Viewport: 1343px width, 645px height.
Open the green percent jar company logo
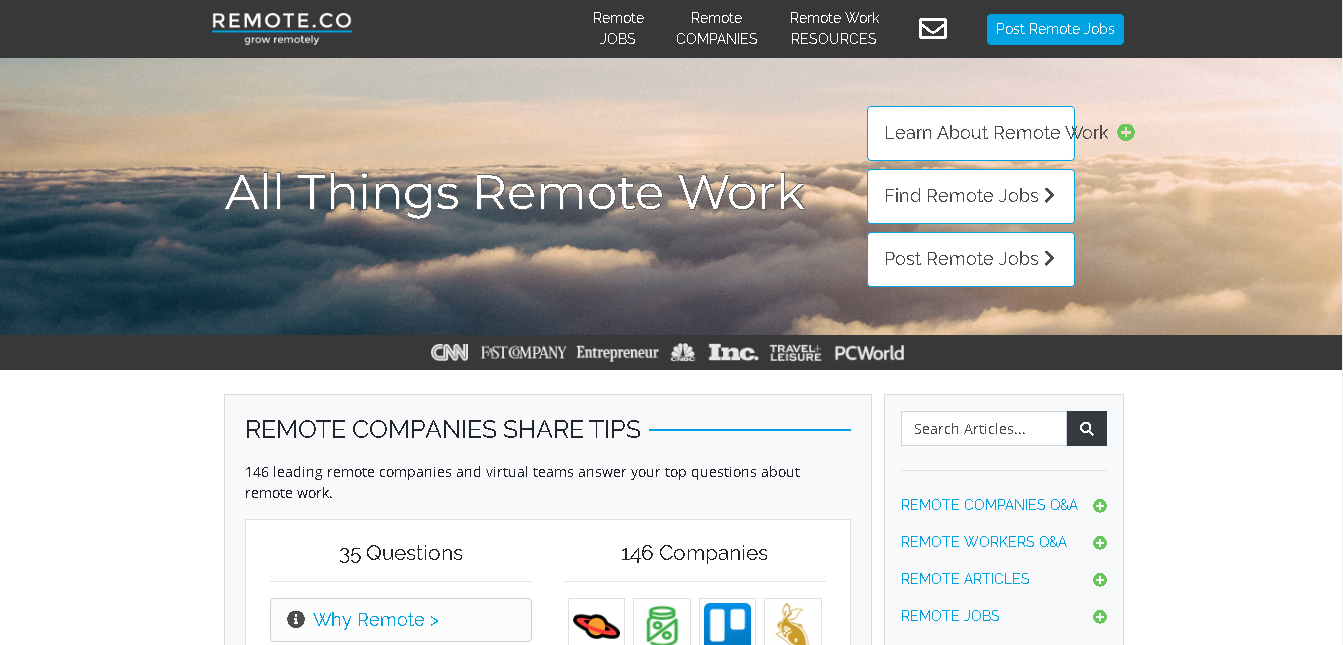pos(662,622)
